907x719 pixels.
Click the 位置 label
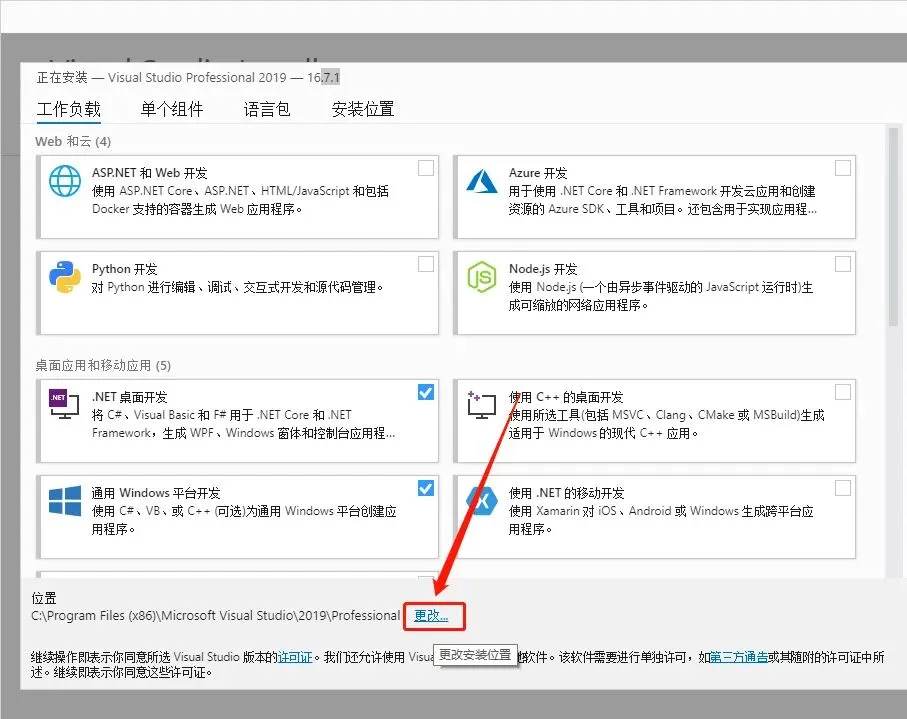pos(44,598)
